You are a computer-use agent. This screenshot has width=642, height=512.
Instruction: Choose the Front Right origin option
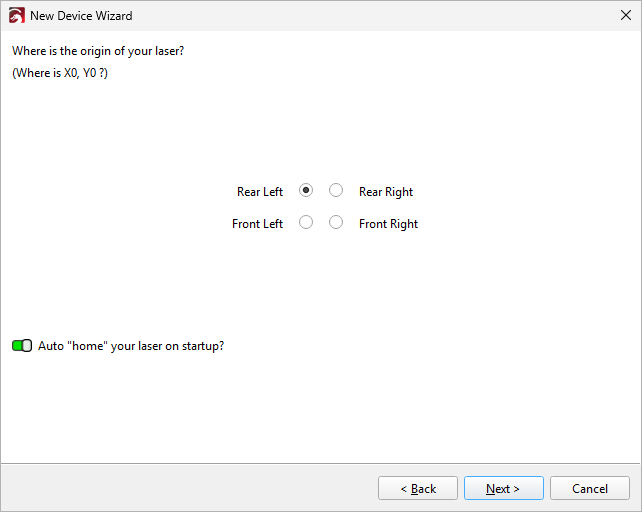coord(336,222)
